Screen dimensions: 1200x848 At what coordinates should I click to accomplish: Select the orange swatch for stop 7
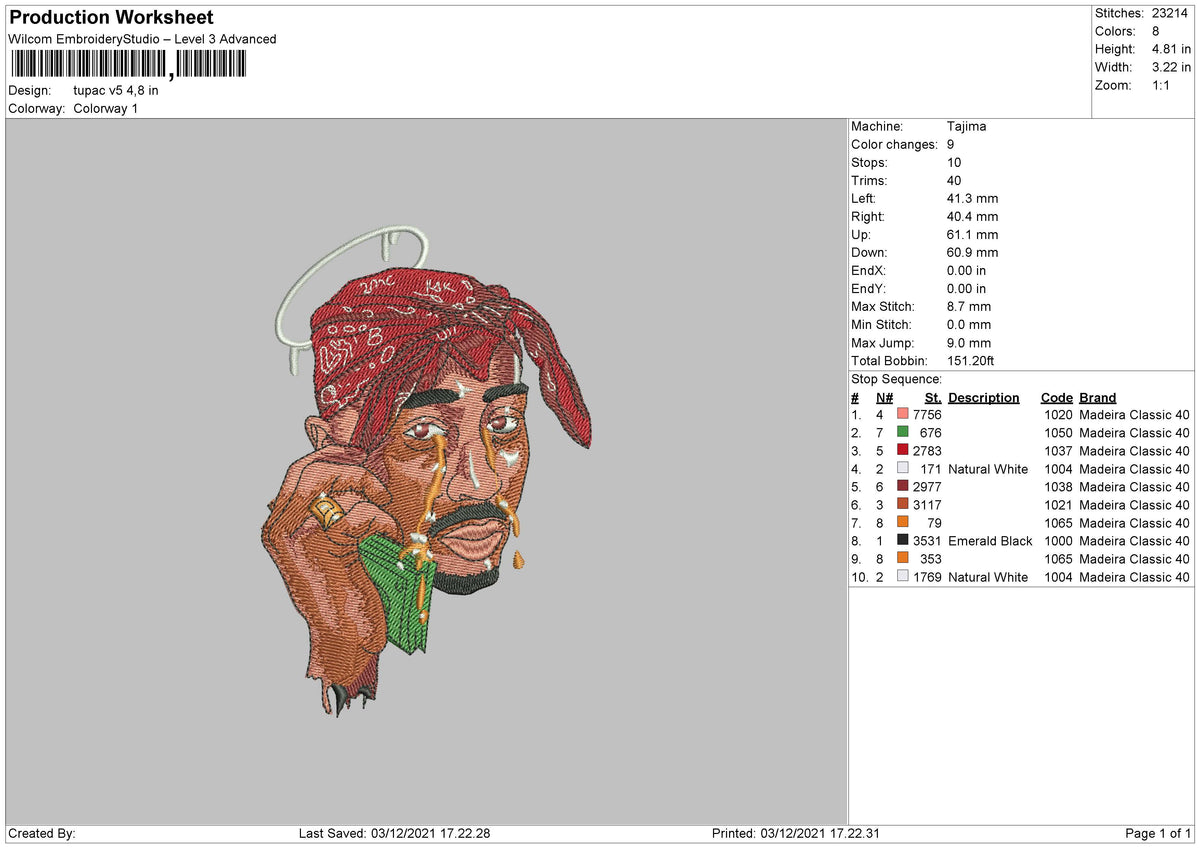click(901, 523)
